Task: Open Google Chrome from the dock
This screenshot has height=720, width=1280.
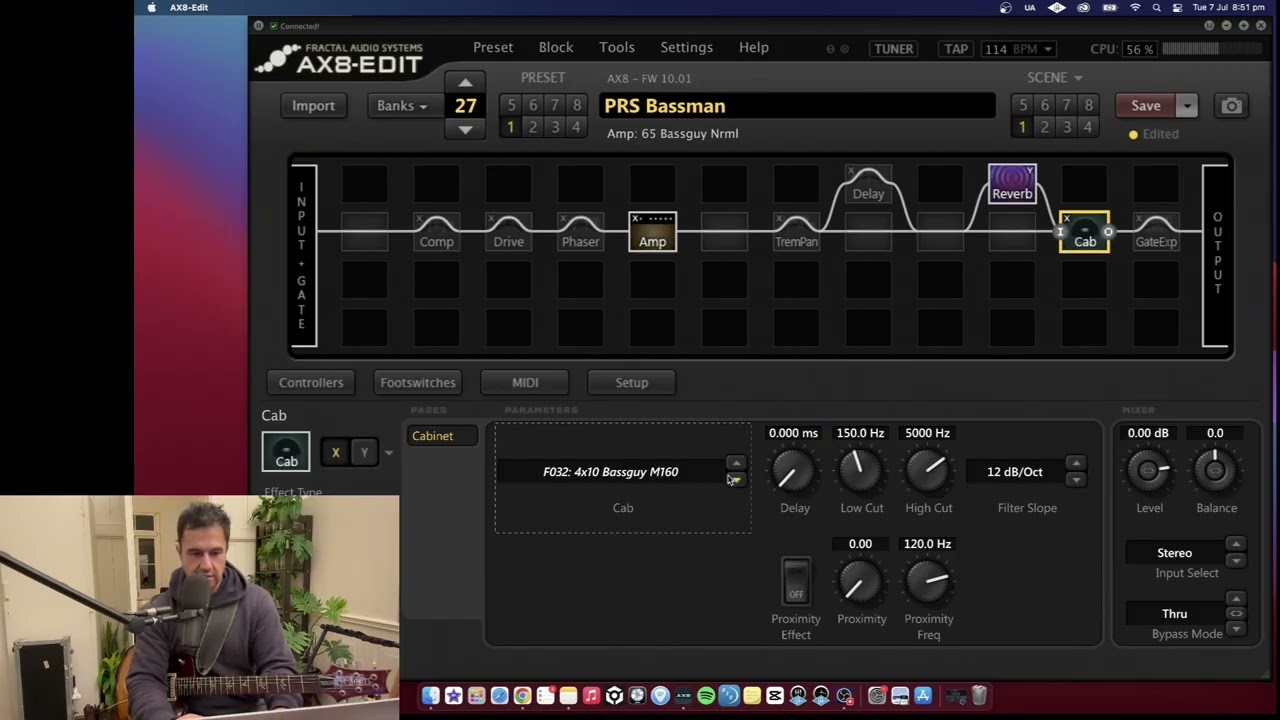Action: tap(522, 696)
